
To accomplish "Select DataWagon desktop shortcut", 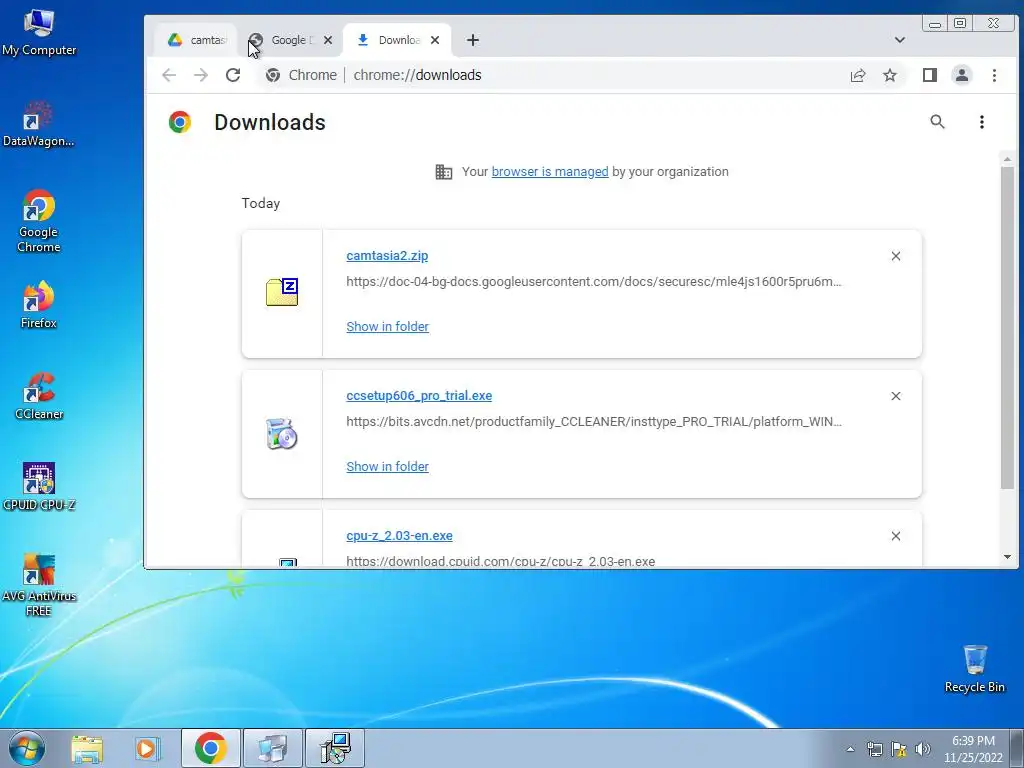I will click(x=39, y=124).
